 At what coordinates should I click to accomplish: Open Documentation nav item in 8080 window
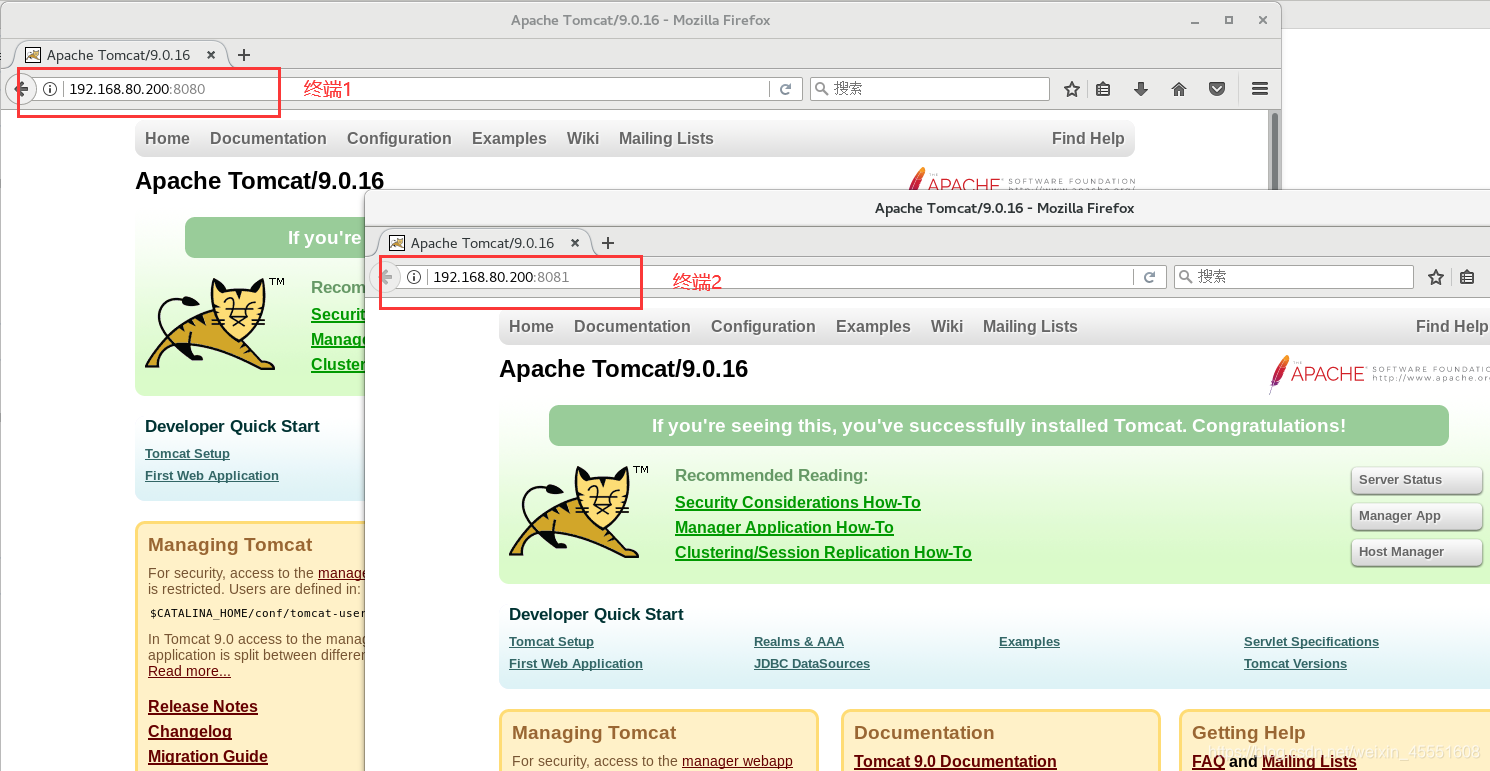(x=268, y=139)
